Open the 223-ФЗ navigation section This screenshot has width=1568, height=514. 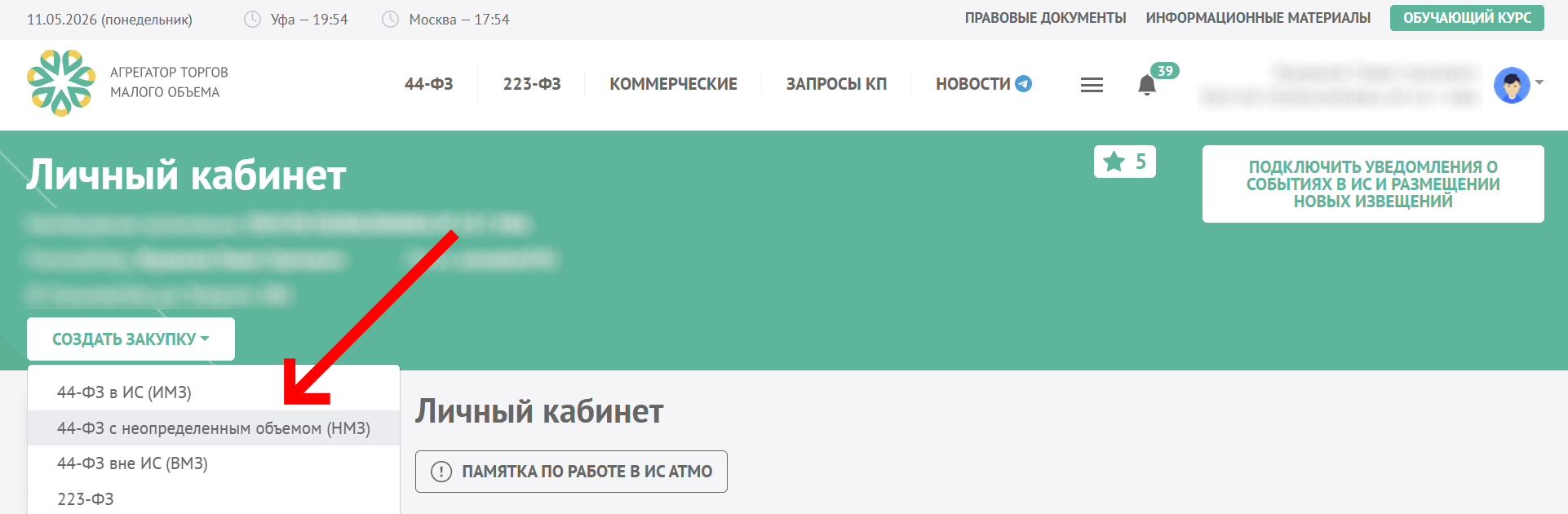click(532, 84)
